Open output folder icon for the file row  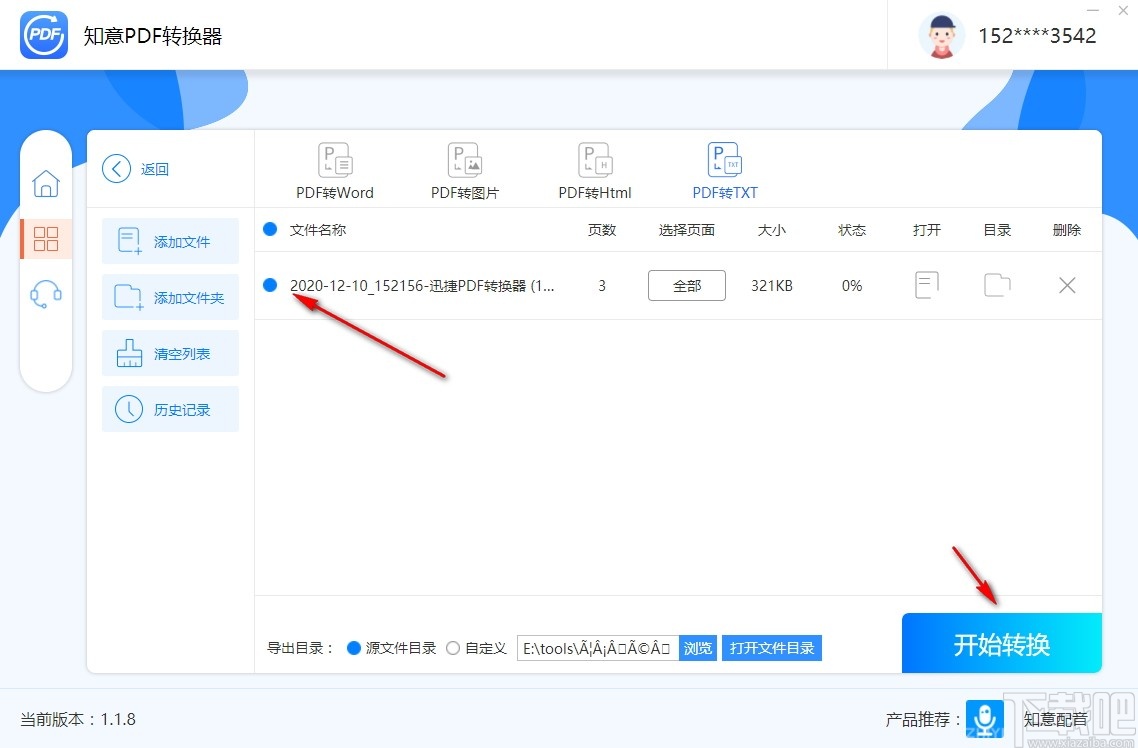coord(996,285)
